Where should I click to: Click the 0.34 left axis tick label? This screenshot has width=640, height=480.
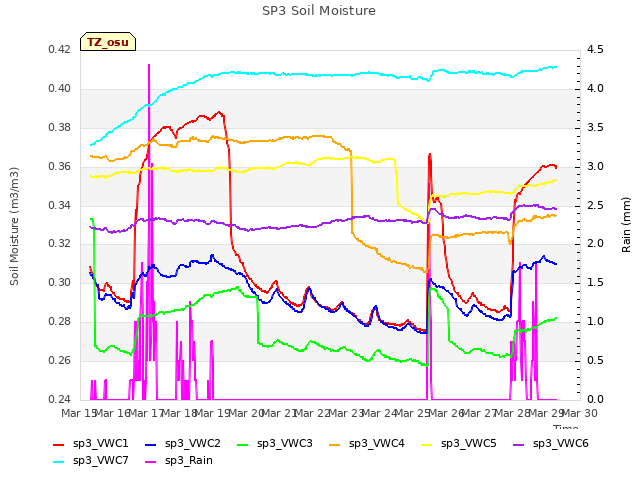(x=59, y=205)
